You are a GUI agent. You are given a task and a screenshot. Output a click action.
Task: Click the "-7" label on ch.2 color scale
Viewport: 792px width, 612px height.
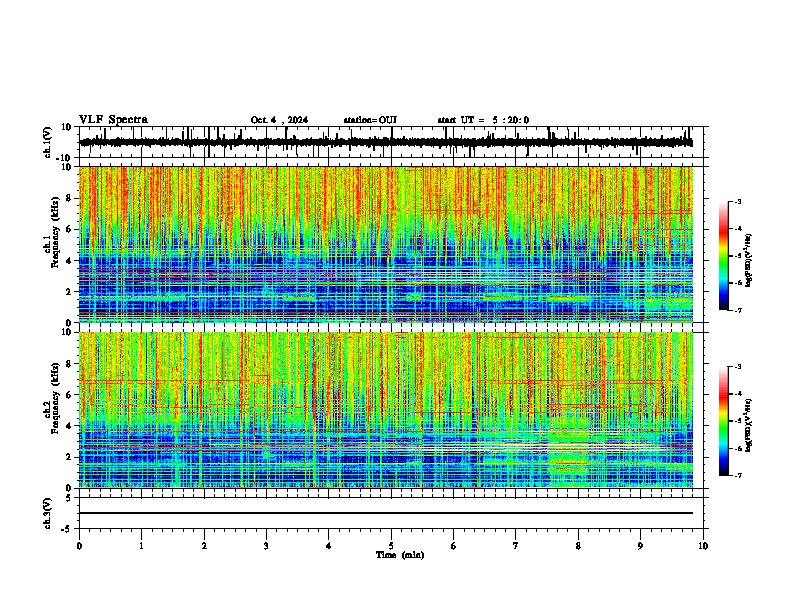coord(737,475)
